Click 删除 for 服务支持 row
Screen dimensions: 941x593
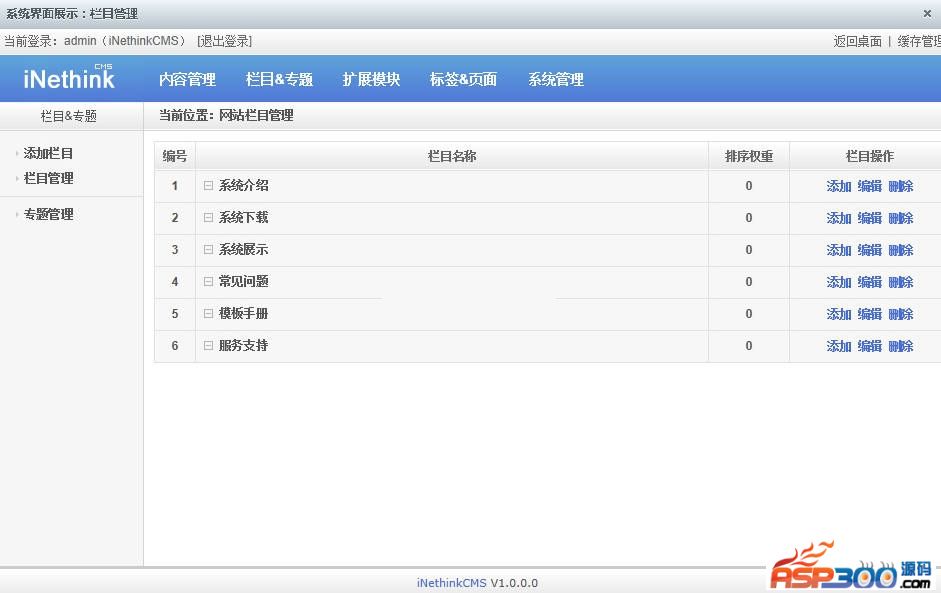click(x=901, y=346)
